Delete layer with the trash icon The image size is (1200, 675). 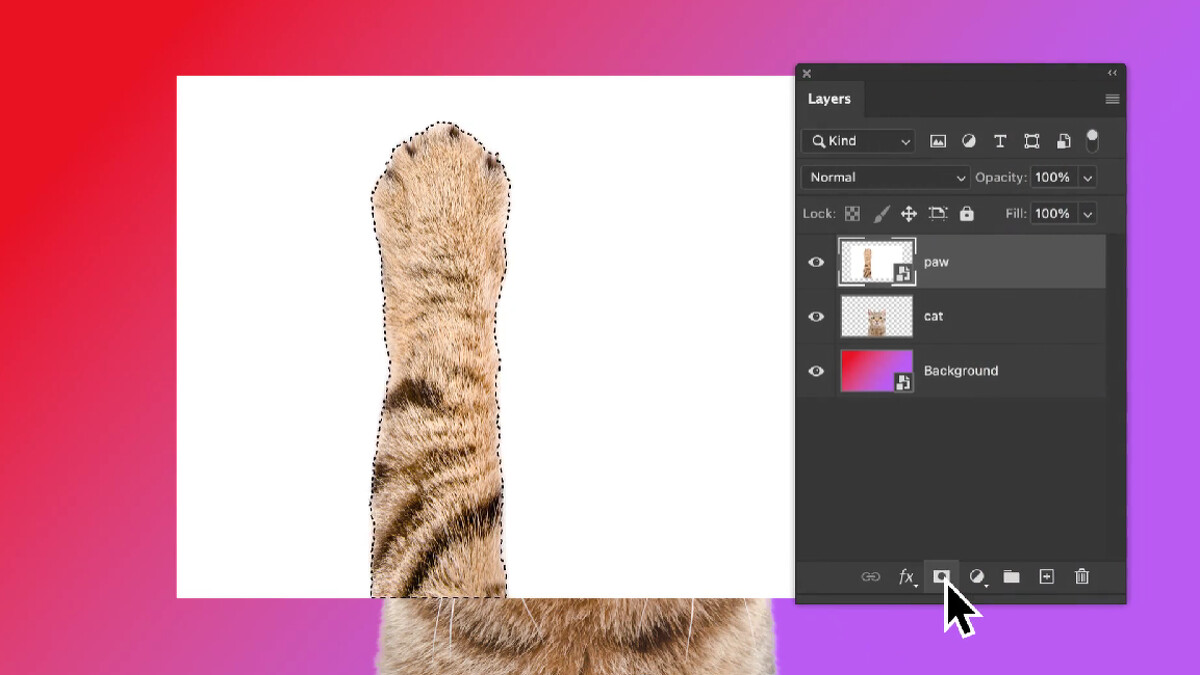pyautogui.click(x=1081, y=577)
